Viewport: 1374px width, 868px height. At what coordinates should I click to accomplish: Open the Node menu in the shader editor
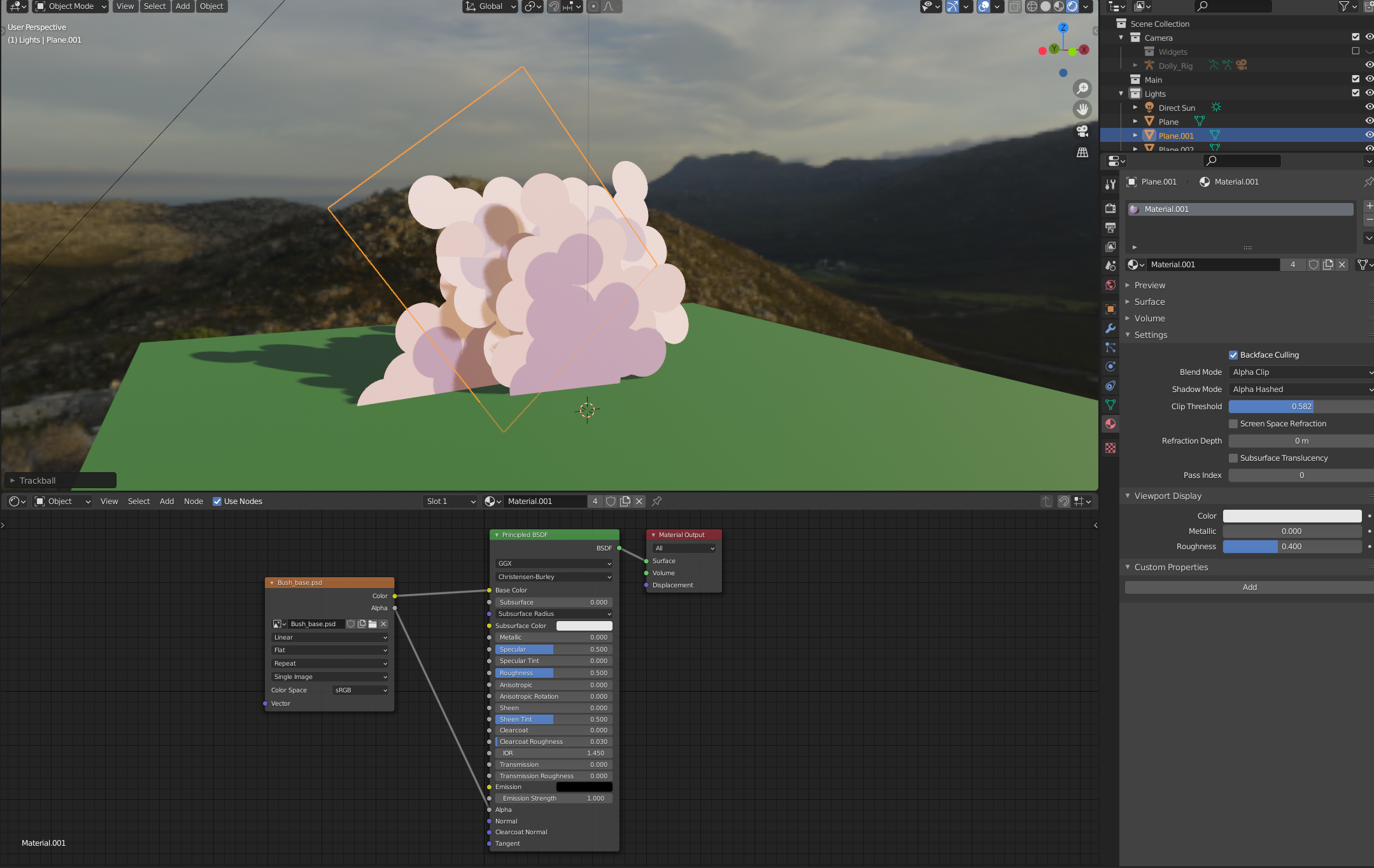click(x=193, y=501)
